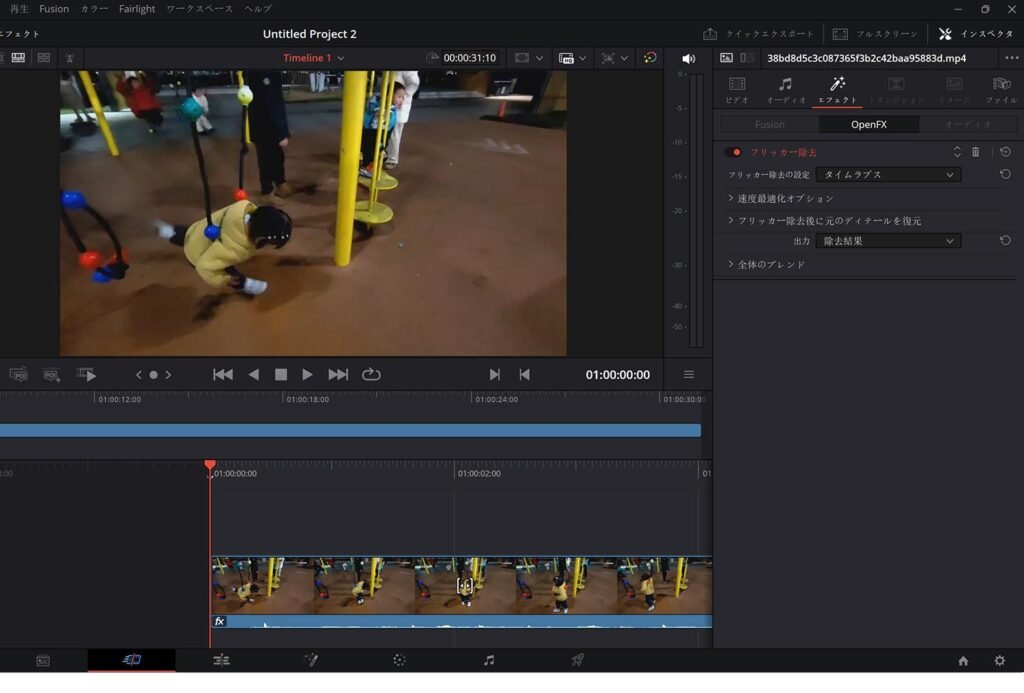Switch to the Video inspector tab

737,89
